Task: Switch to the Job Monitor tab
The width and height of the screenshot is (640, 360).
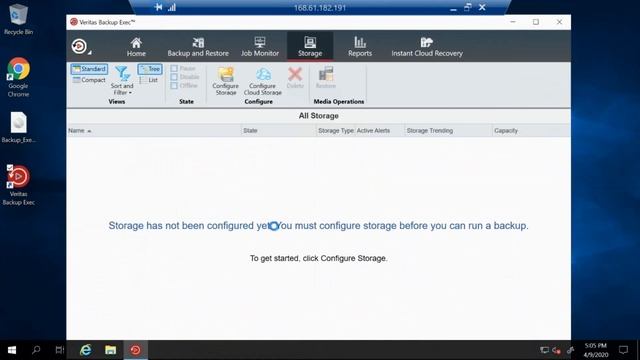Action: (x=260, y=47)
